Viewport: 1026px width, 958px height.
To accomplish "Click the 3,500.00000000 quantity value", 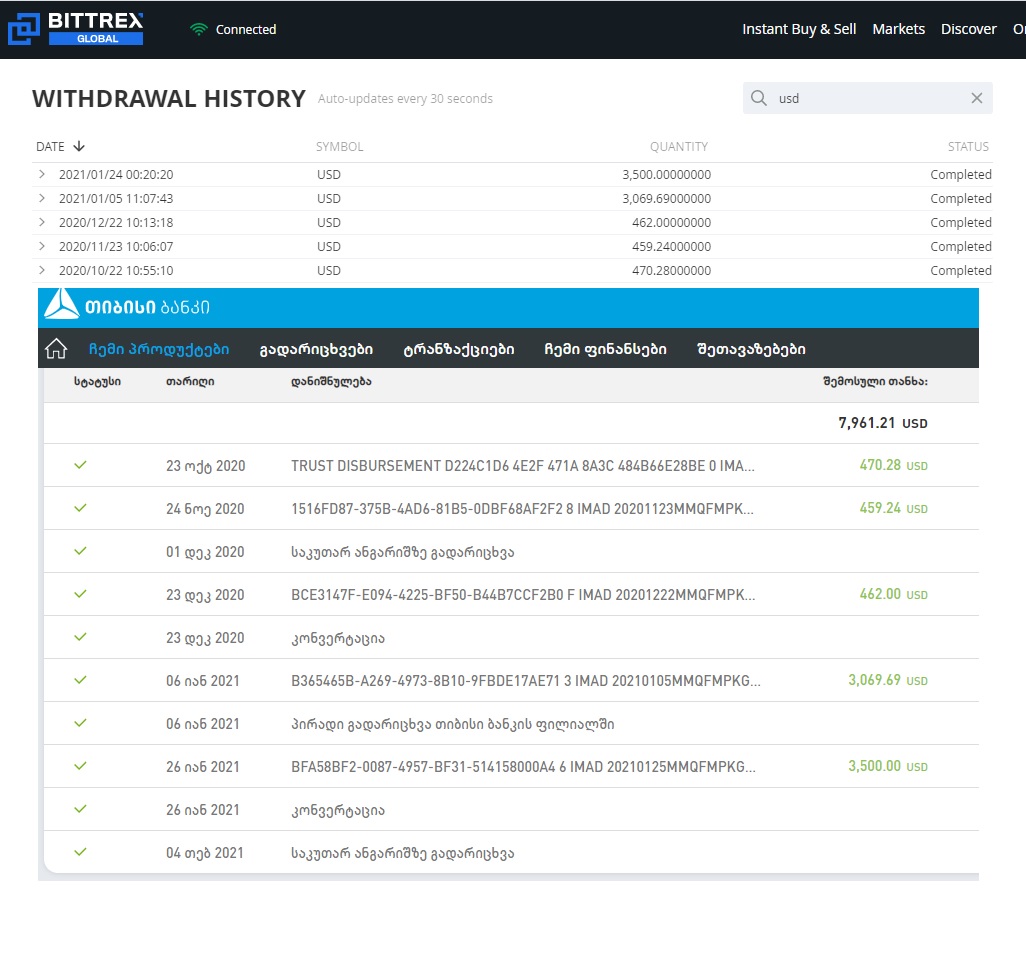I will 666,175.
